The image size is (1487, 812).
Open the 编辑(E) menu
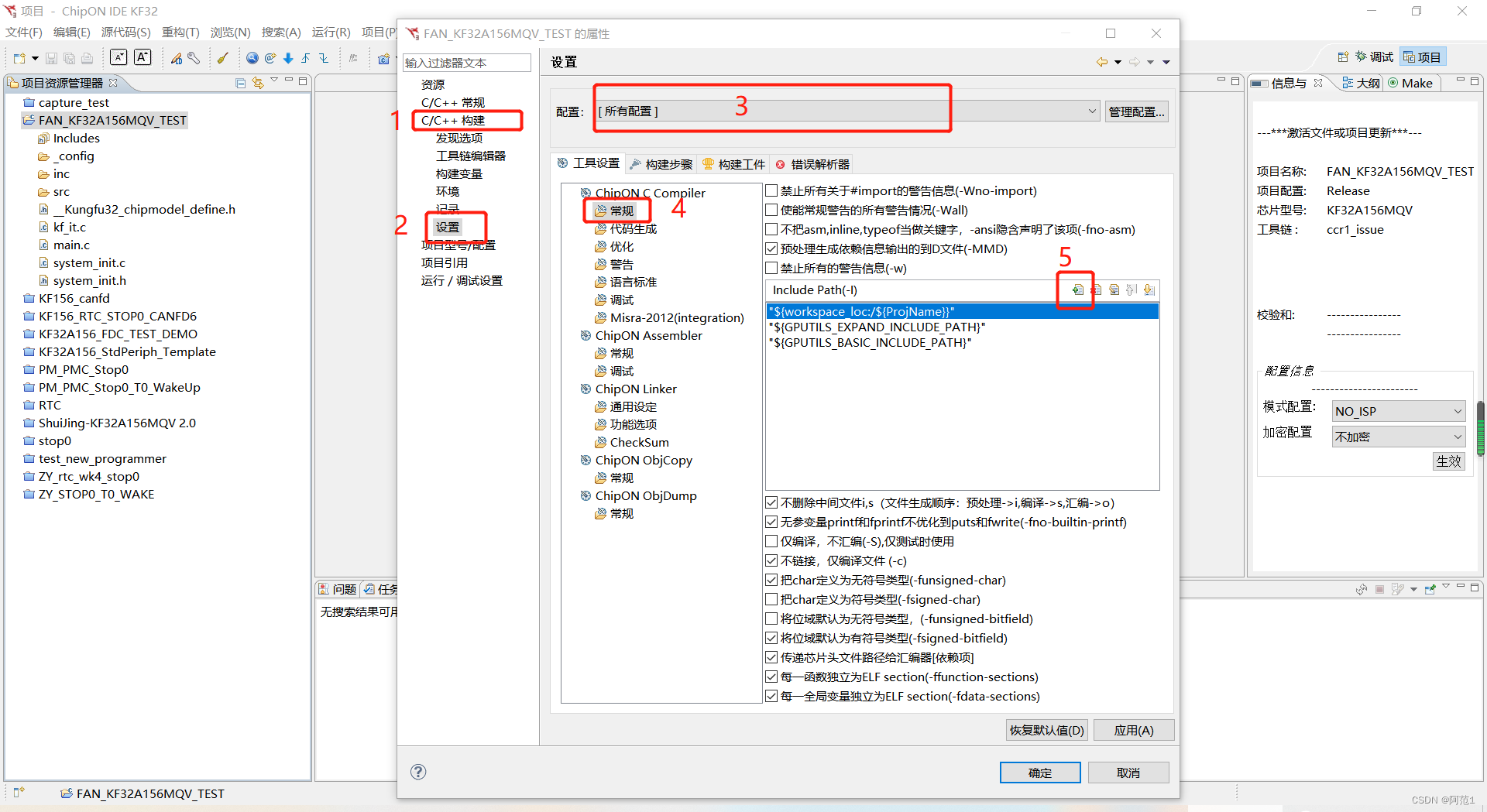point(71,33)
